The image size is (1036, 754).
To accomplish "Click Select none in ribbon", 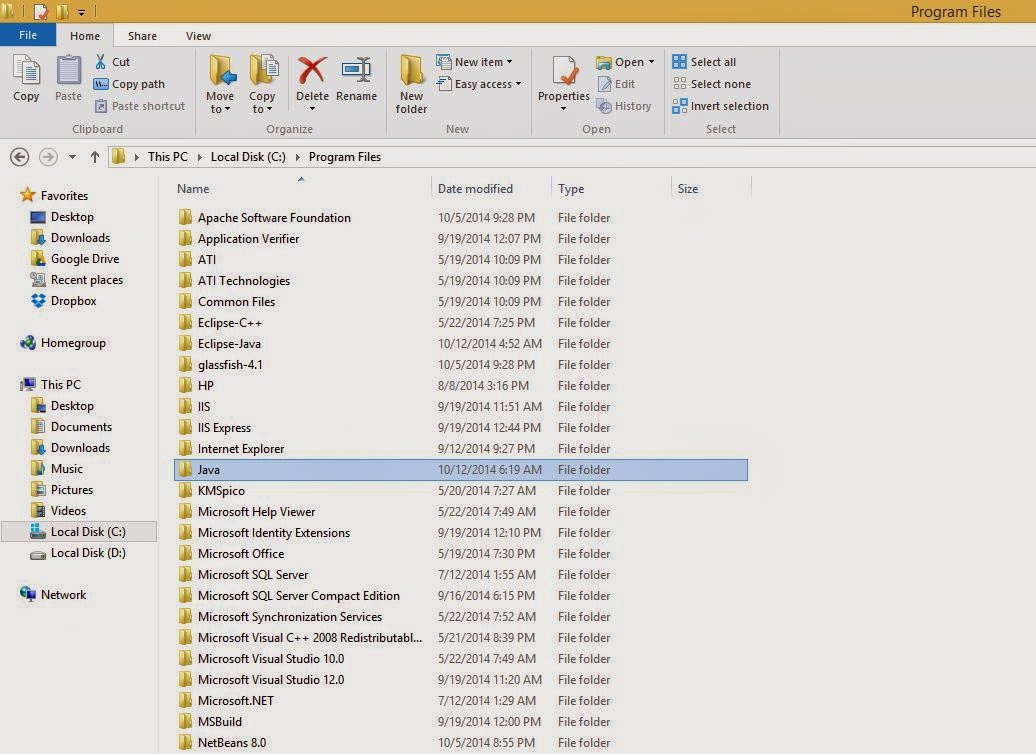I will coord(712,84).
